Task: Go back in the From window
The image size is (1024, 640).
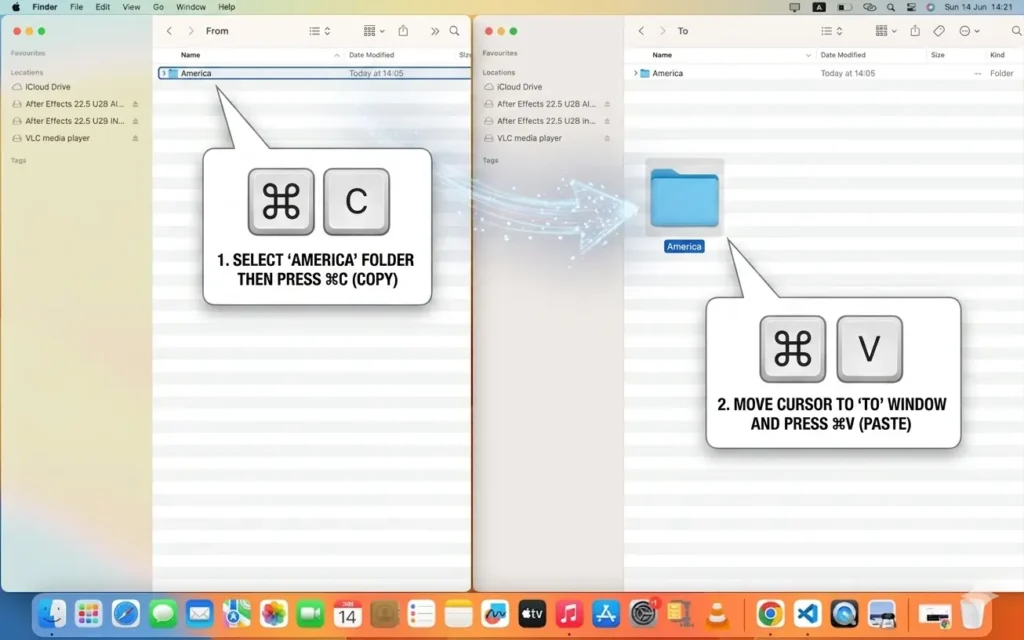Action: (169, 31)
